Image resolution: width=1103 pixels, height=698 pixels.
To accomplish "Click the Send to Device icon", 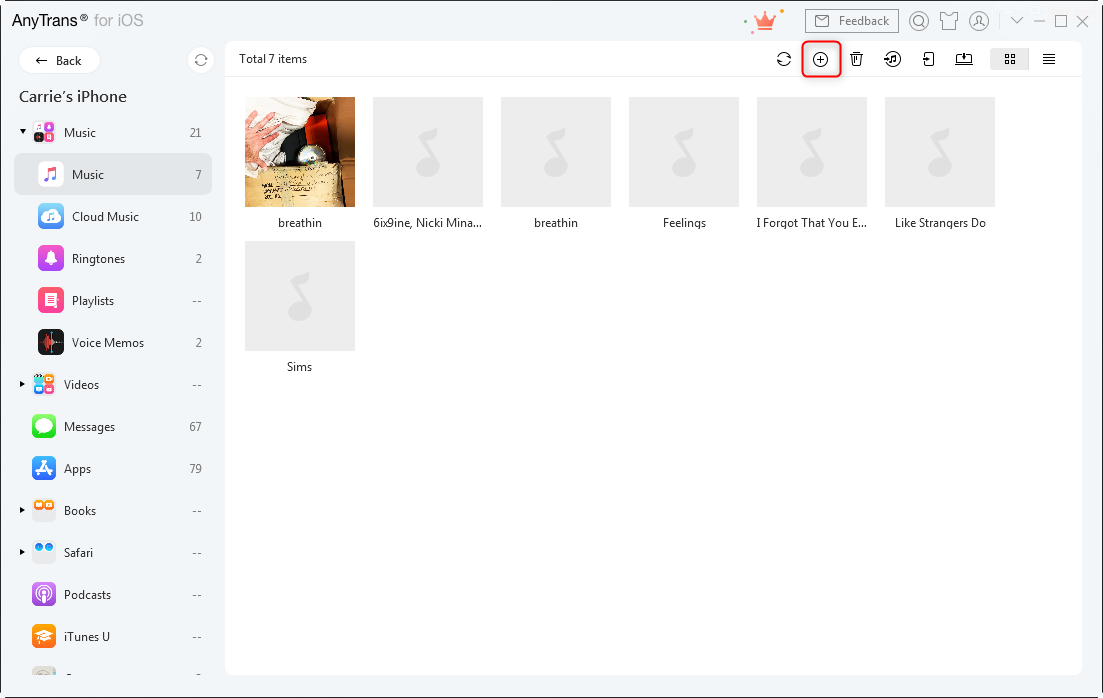I will pyautogui.click(x=929, y=59).
